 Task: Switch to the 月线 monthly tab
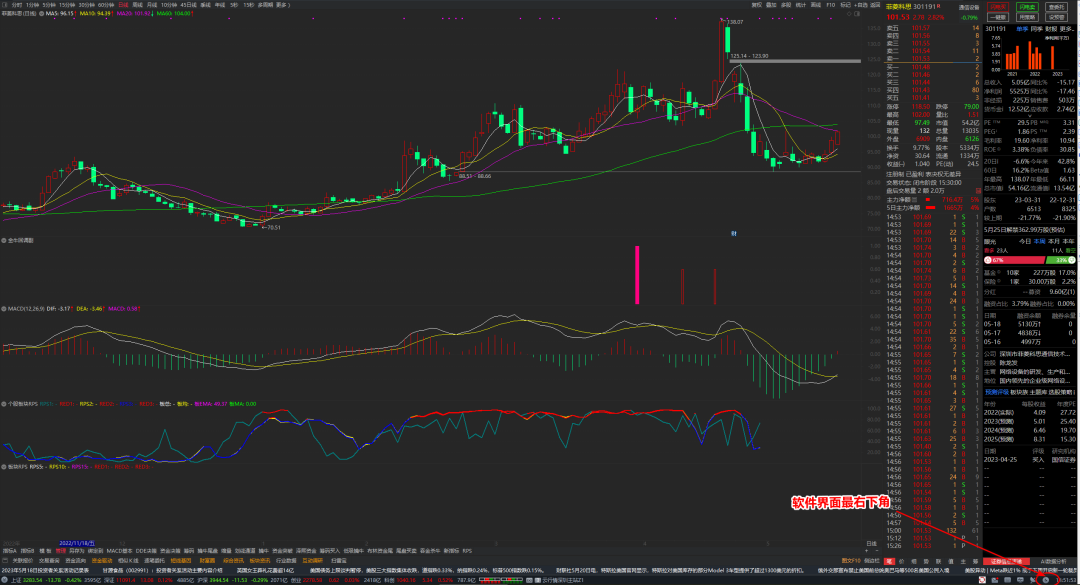click(x=152, y=5)
